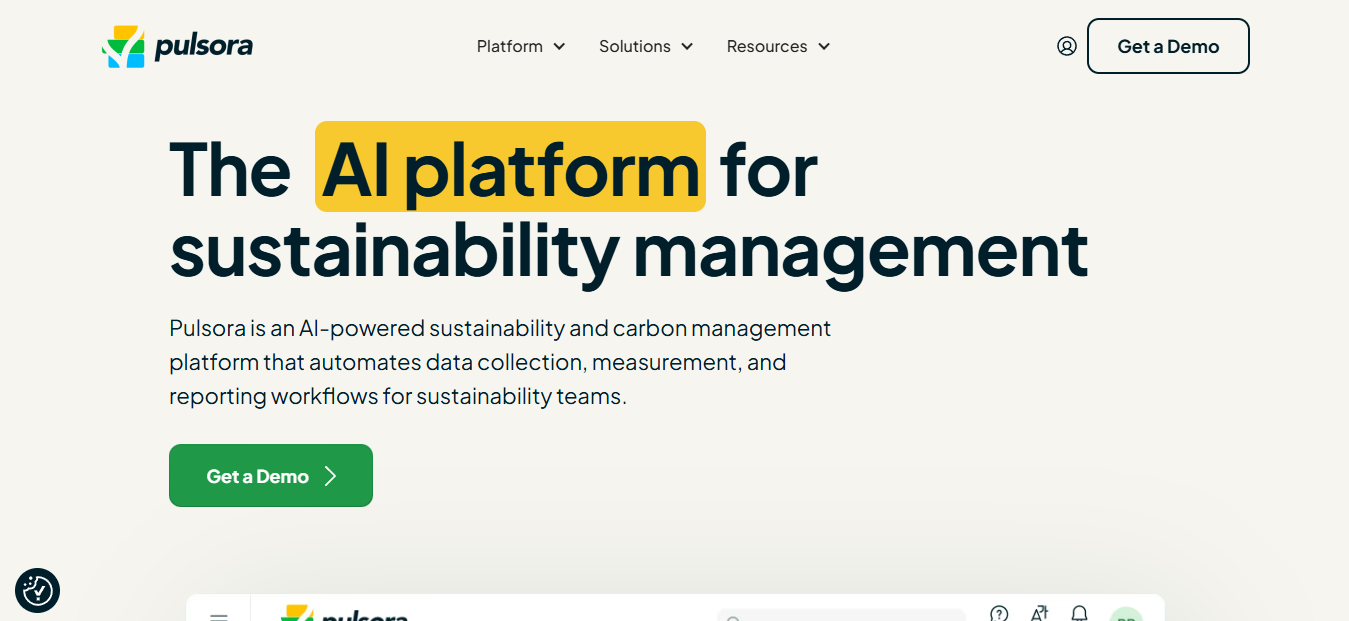
Task: Click the language translate icon
Action: pos(1039,613)
